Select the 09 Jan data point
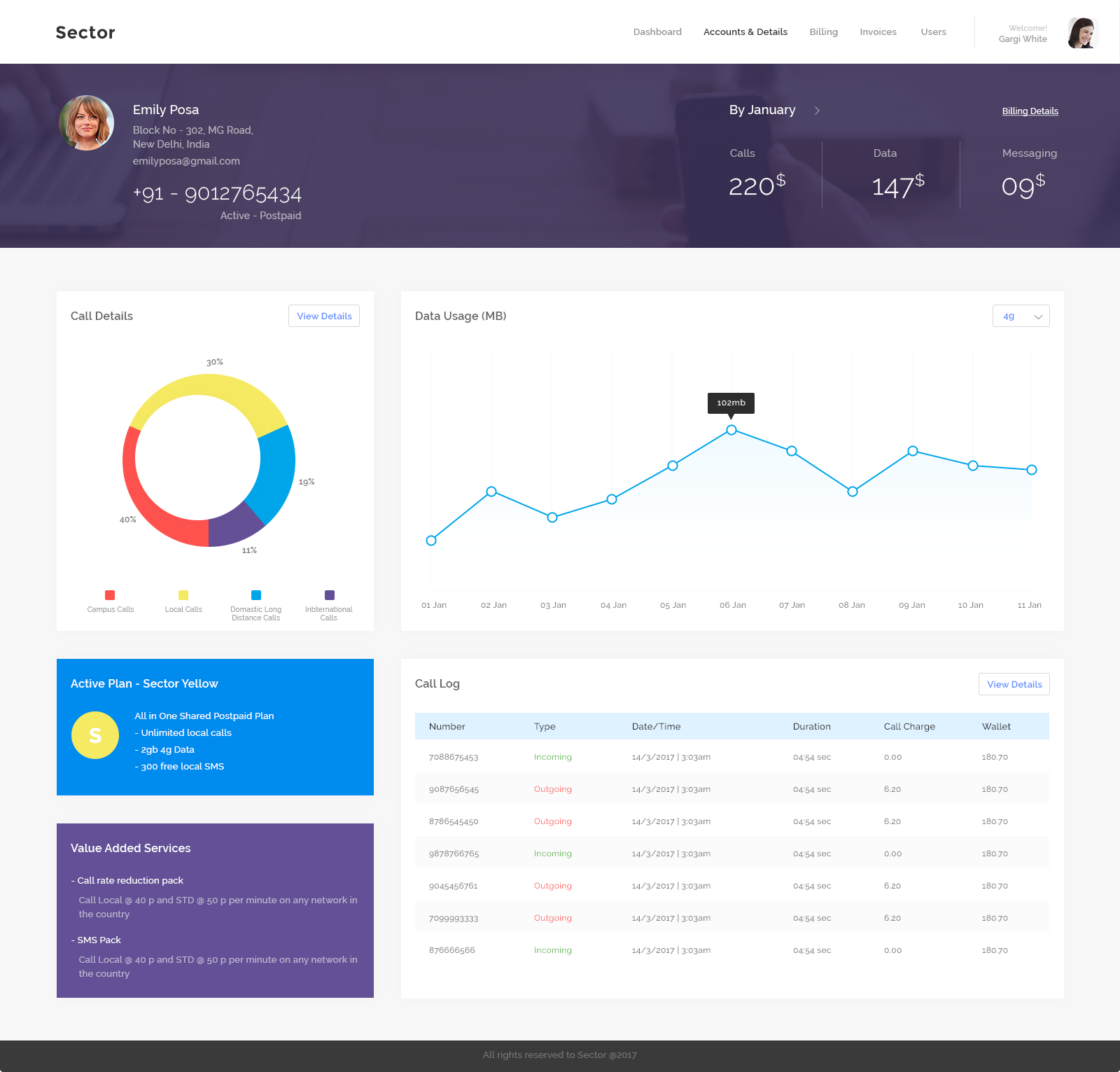Image resolution: width=1120 pixels, height=1072 pixels. click(x=913, y=451)
